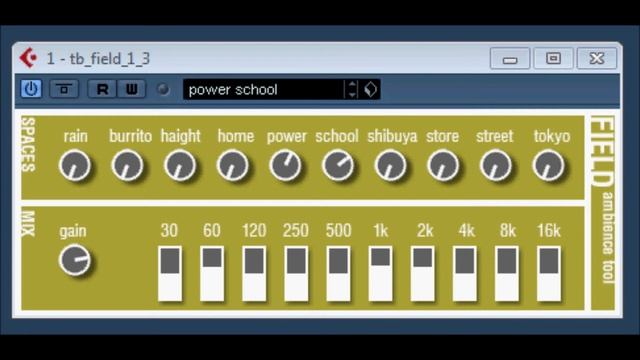640x360 pixels.
Task: Click the 'FIELD ambience tool' logo text
Action: click(x=603, y=200)
